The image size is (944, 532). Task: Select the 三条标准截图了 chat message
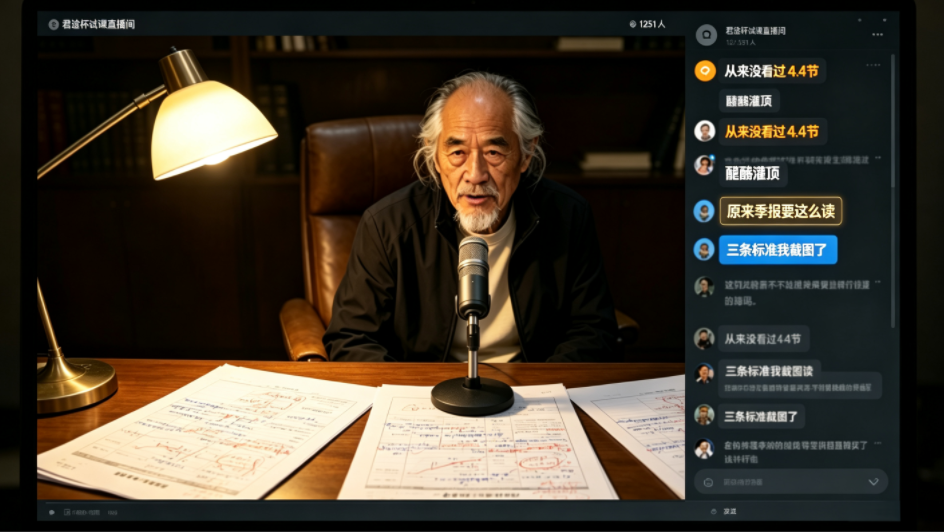click(761, 416)
